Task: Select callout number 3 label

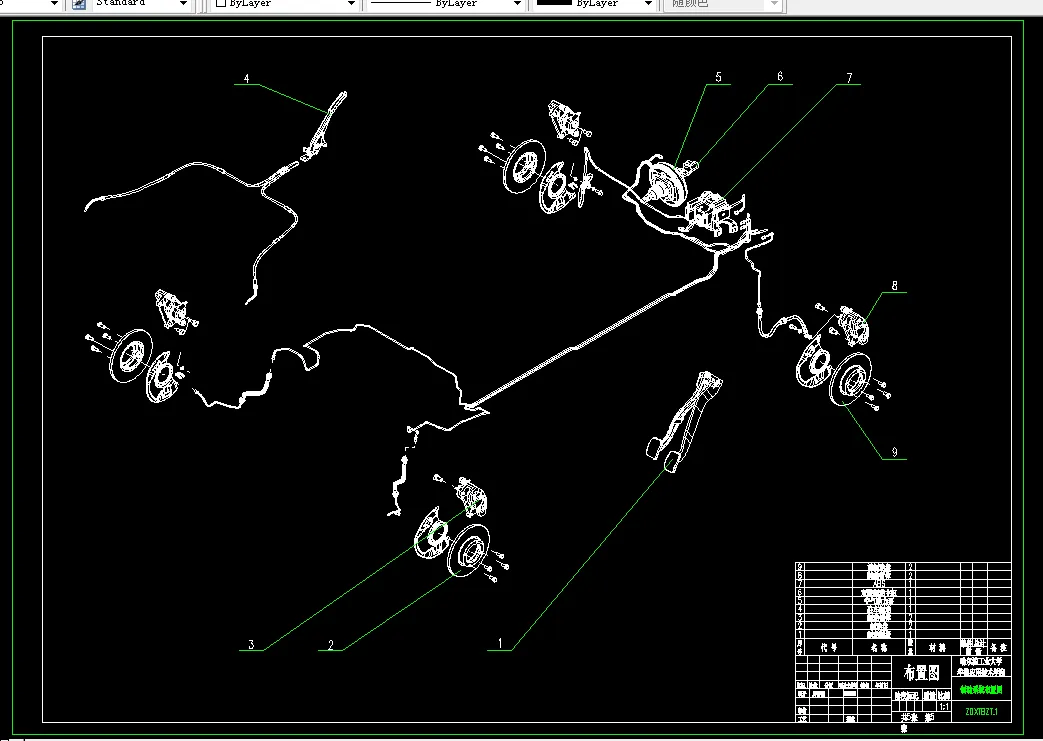Action: click(x=251, y=644)
